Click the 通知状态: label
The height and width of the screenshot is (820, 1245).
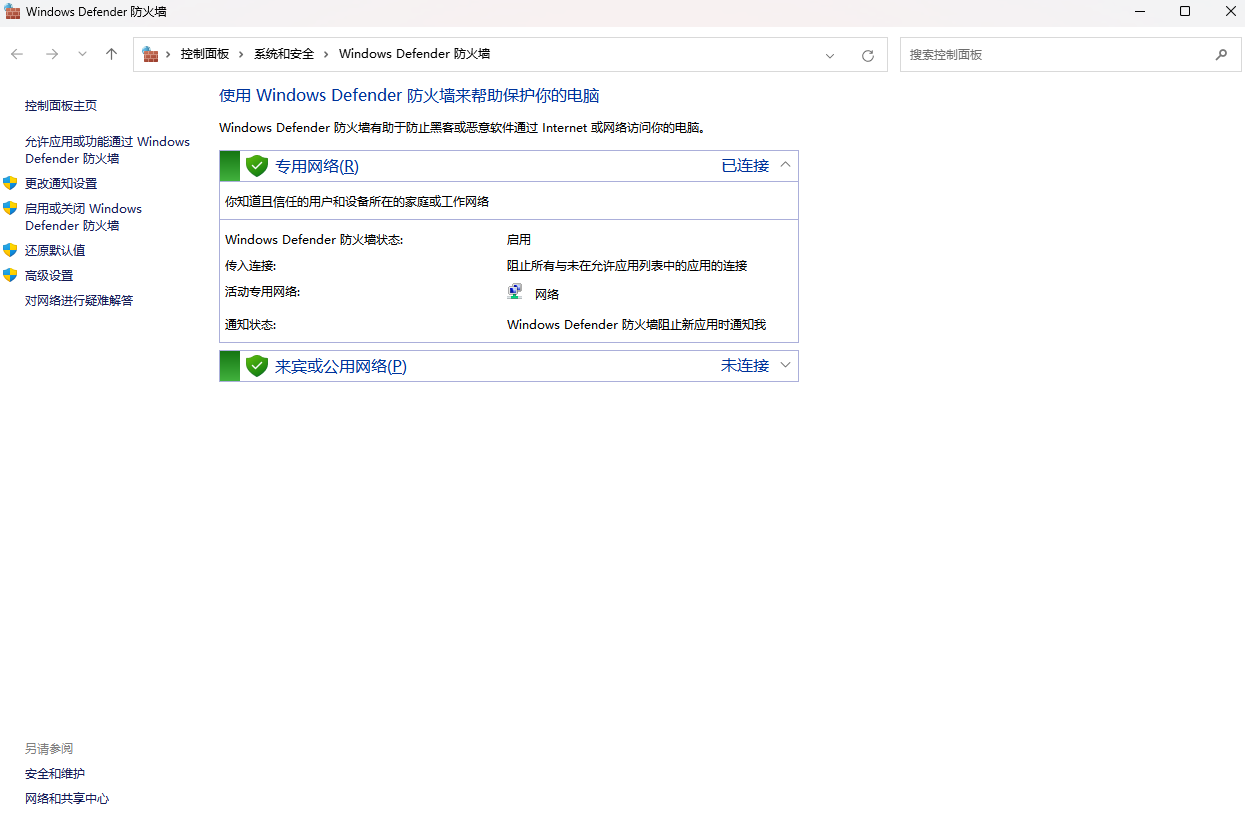click(250, 325)
